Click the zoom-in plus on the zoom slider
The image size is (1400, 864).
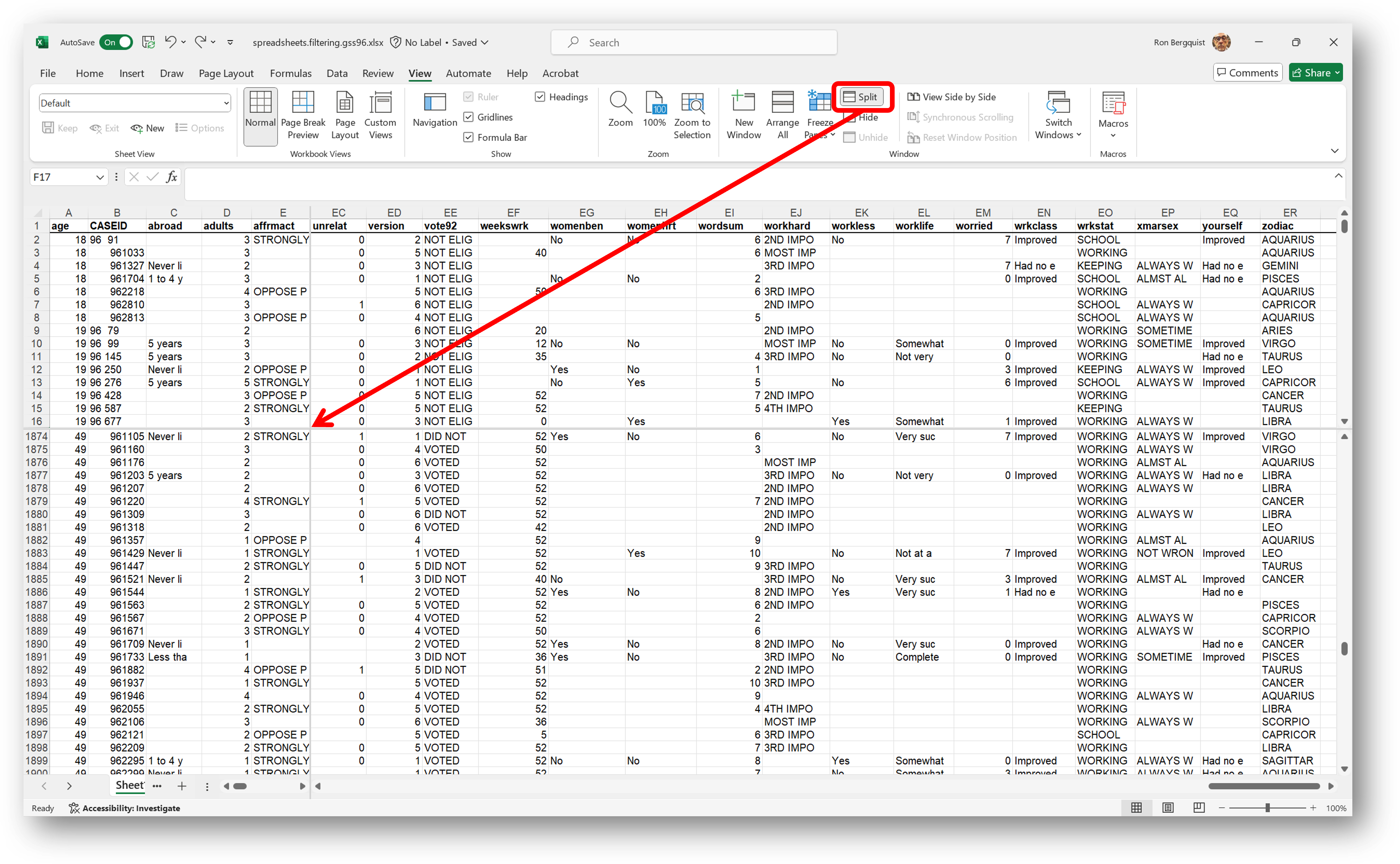coord(1312,808)
